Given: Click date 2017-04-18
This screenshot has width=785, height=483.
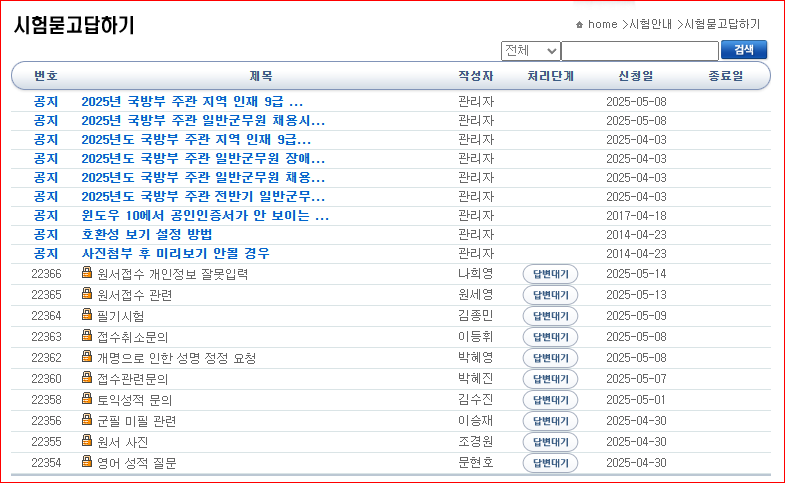Looking at the screenshot, I should [x=636, y=216].
